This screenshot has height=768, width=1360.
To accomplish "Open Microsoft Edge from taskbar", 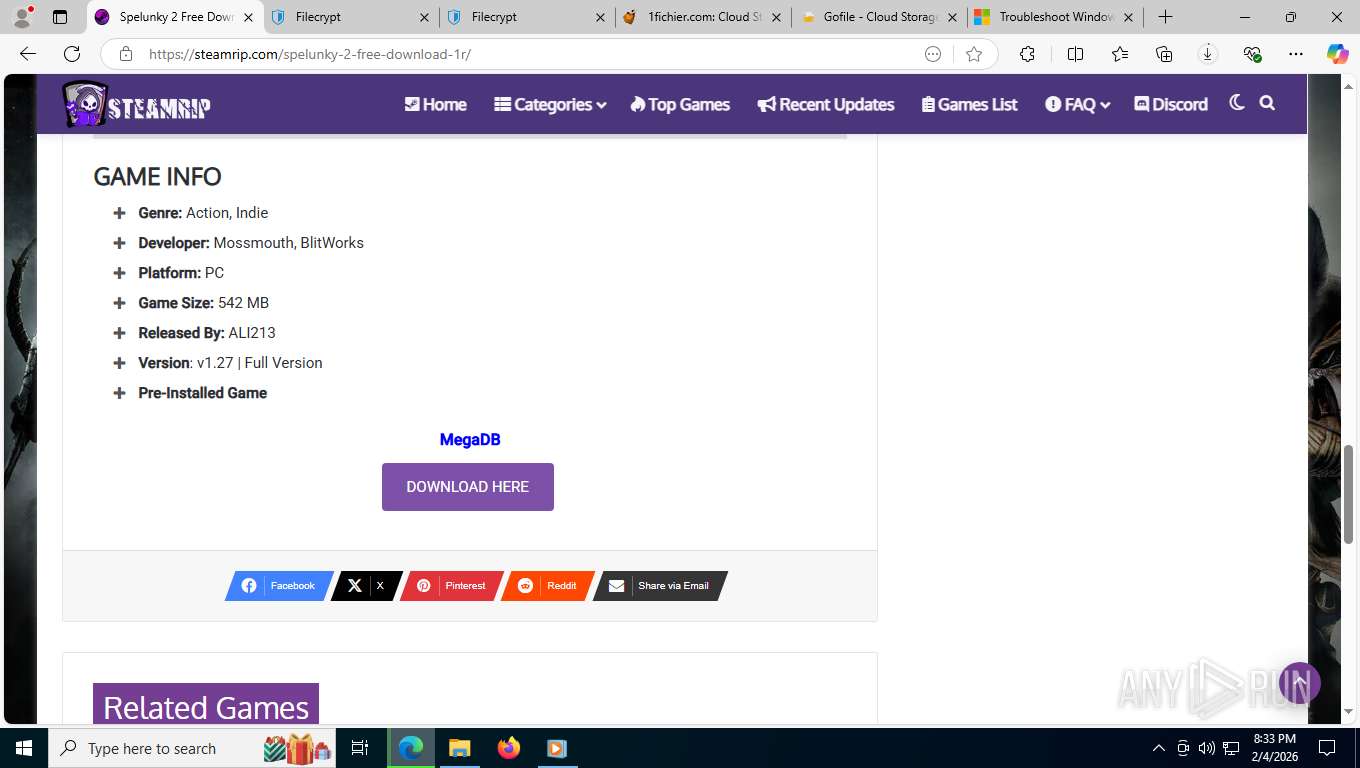I will pyautogui.click(x=410, y=748).
